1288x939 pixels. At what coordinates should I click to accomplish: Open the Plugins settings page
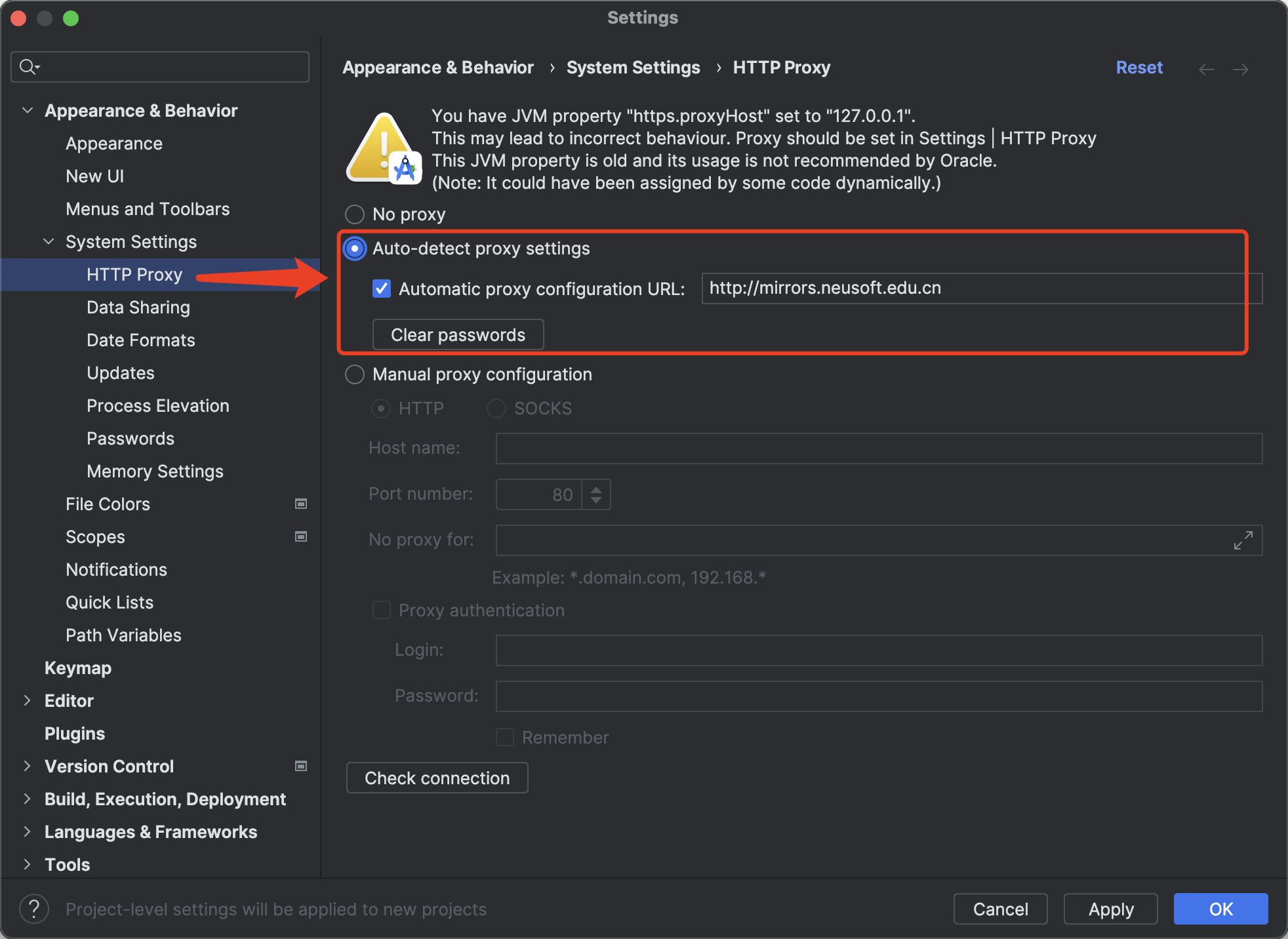pos(75,734)
